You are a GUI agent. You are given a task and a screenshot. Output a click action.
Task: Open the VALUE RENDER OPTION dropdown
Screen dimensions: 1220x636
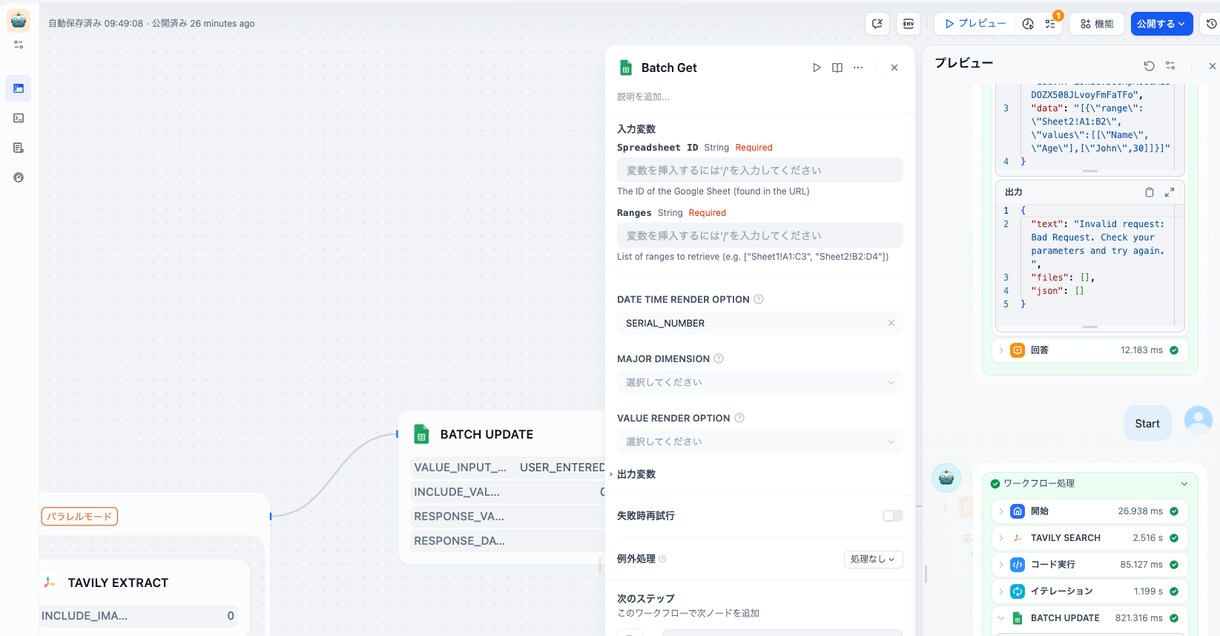(759, 441)
